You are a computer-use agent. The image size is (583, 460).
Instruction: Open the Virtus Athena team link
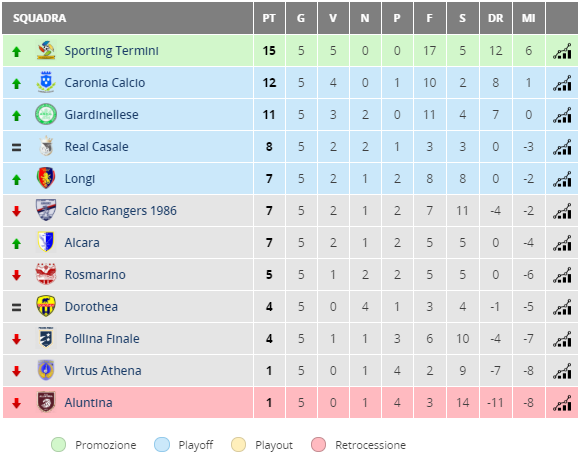tap(103, 370)
